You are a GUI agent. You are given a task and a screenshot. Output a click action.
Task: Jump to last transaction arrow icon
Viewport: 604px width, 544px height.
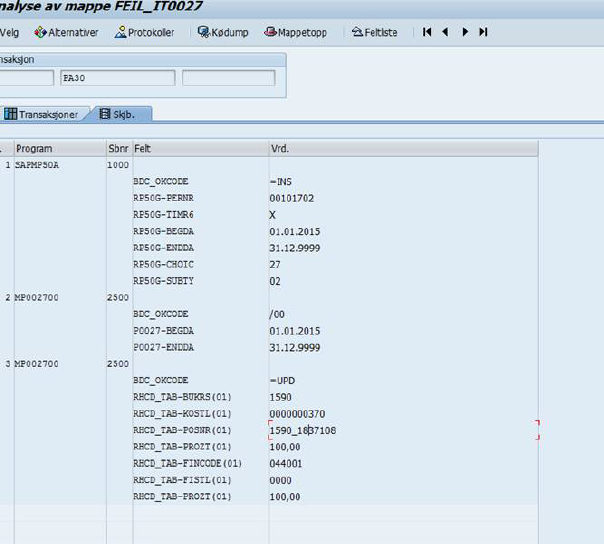(483, 32)
